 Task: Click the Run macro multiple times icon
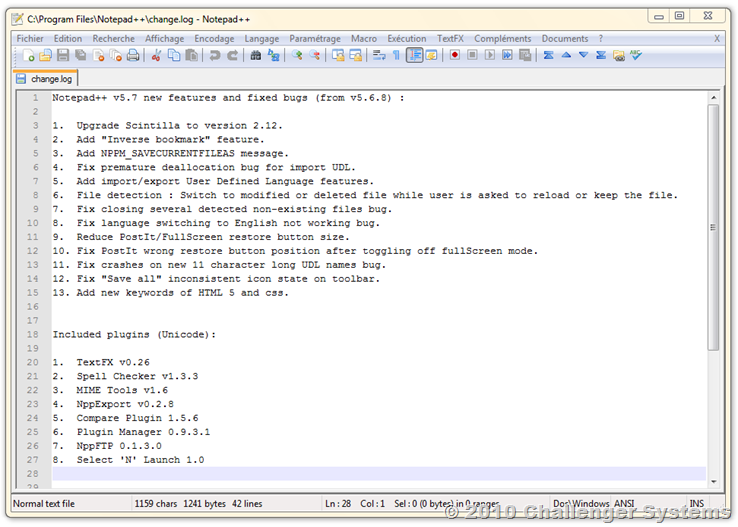click(x=507, y=56)
